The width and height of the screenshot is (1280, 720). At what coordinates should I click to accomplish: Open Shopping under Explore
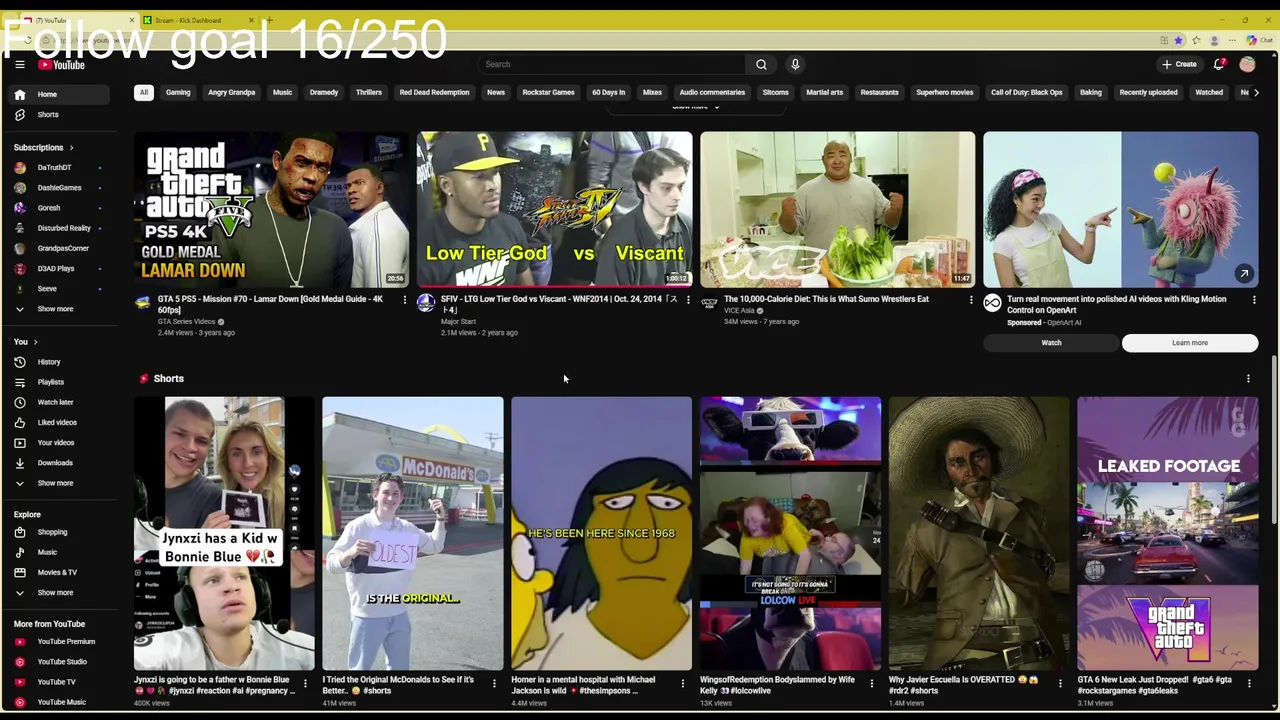coord(60,532)
